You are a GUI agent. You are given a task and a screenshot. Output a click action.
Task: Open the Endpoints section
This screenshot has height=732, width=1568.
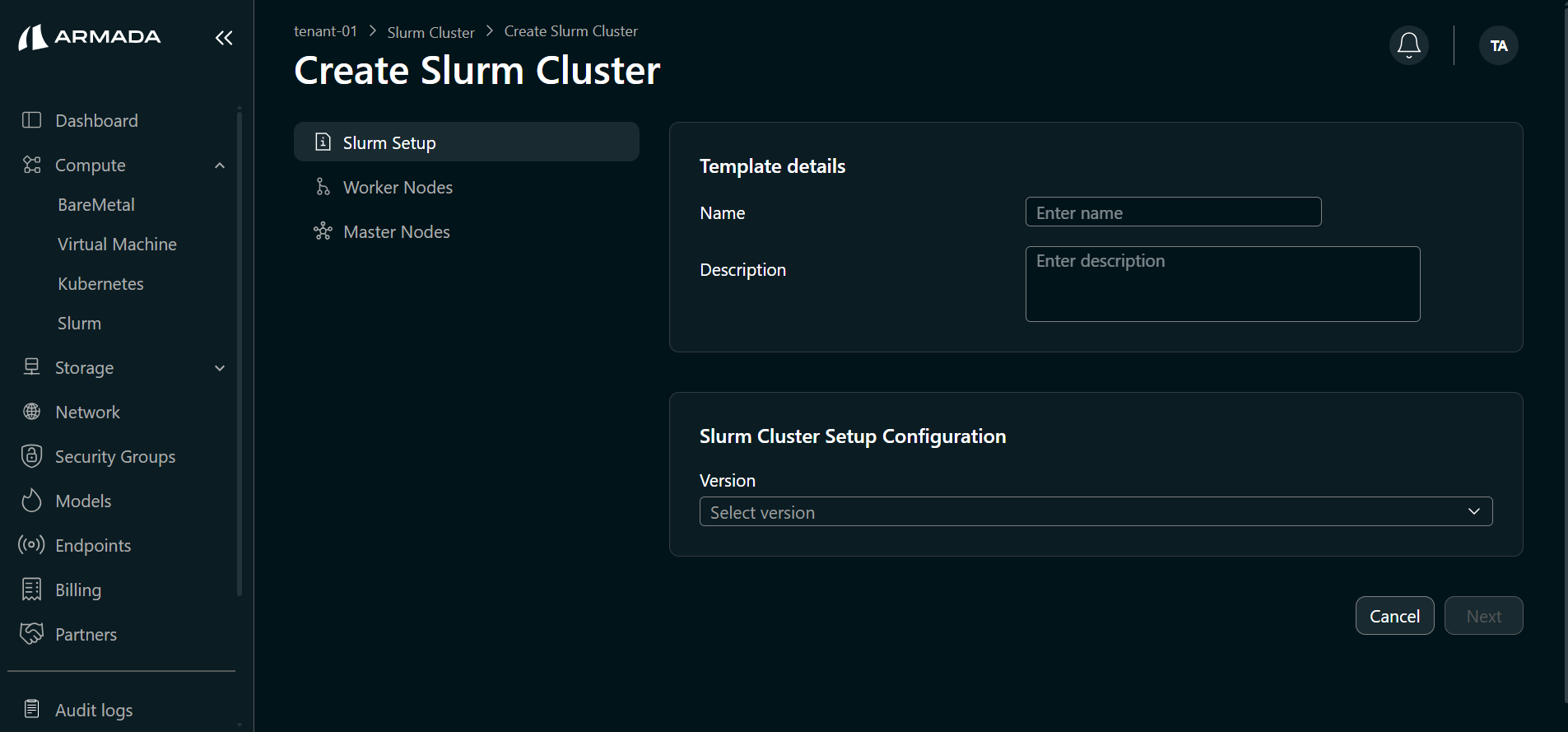click(93, 545)
